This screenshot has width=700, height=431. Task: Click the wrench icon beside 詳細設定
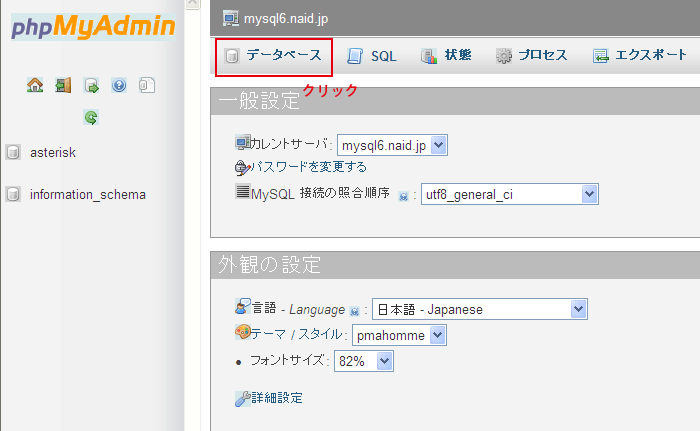tap(242, 398)
